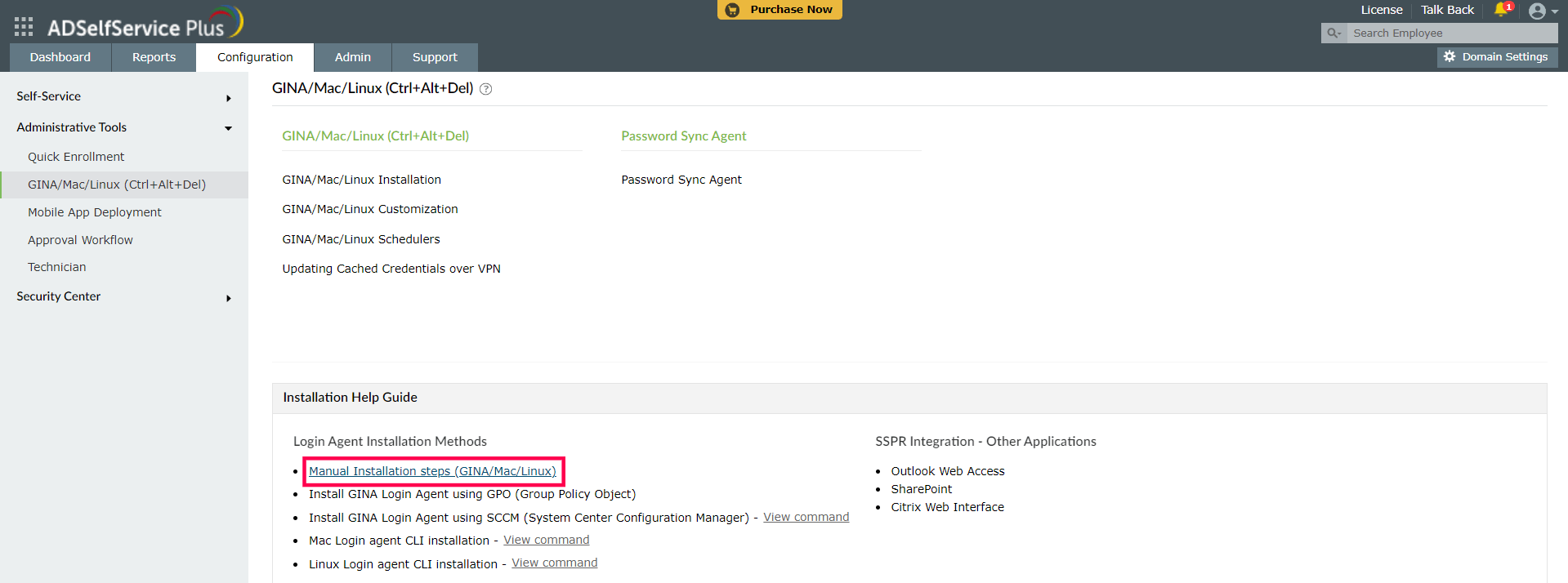
Task: Open the Talk Back link
Action: 1447,10
